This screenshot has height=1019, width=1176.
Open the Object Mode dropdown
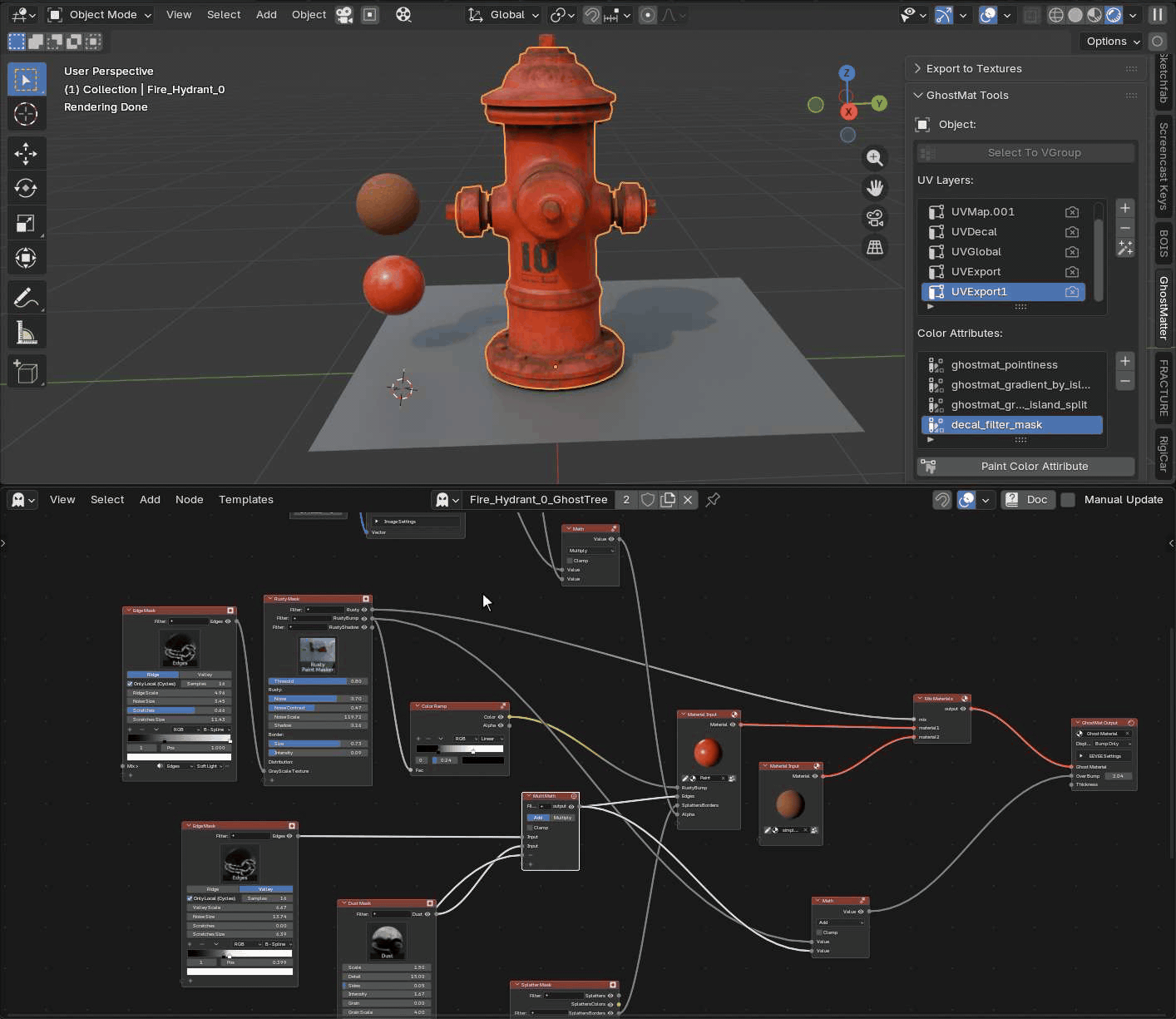click(100, 15)
